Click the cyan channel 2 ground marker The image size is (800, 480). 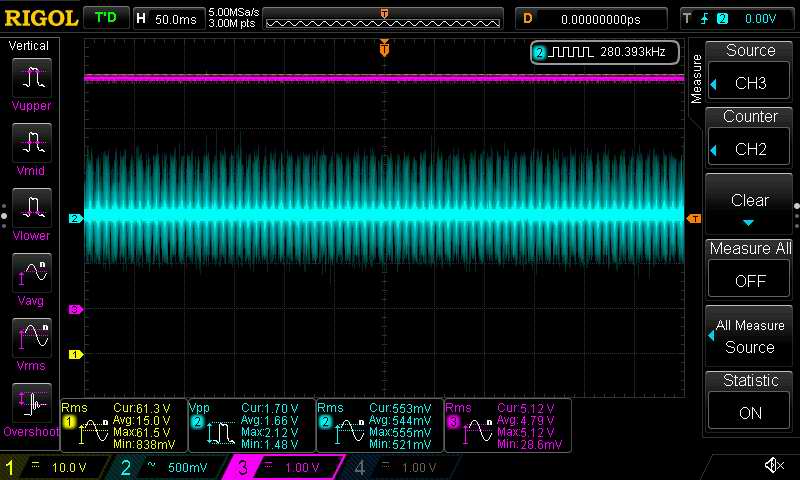pos(76,218)
